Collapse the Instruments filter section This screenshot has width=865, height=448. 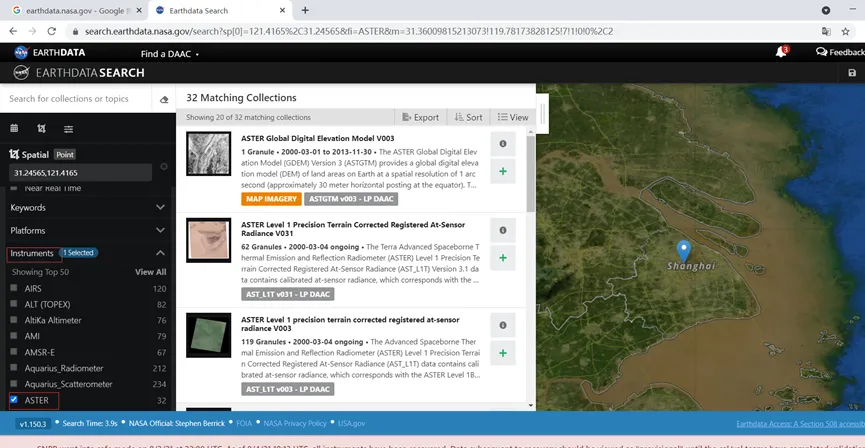160,253
